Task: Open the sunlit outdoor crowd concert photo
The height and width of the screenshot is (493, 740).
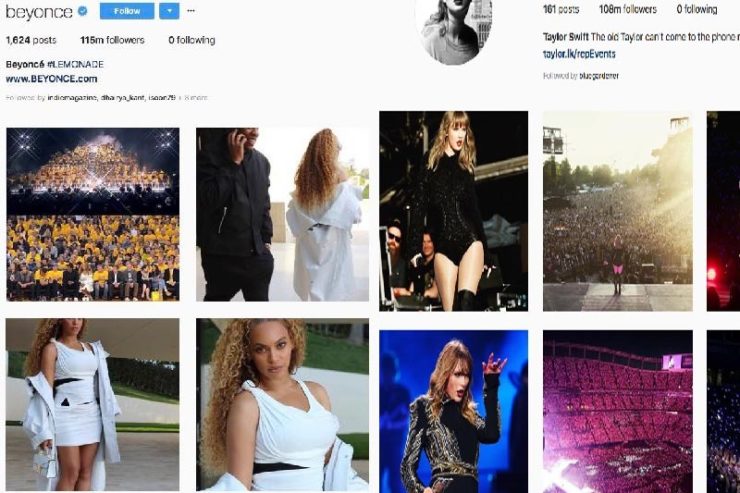Action: click(618, 211)
